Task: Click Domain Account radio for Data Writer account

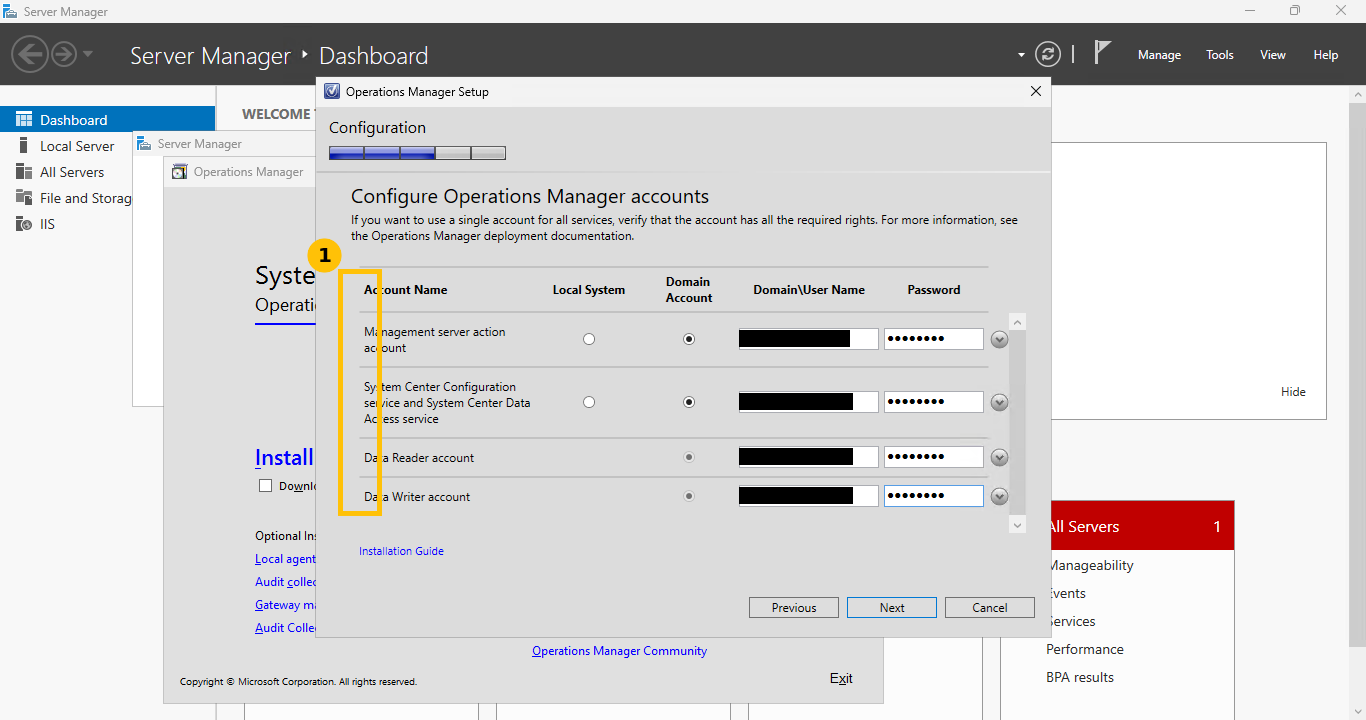Action: 689,496
